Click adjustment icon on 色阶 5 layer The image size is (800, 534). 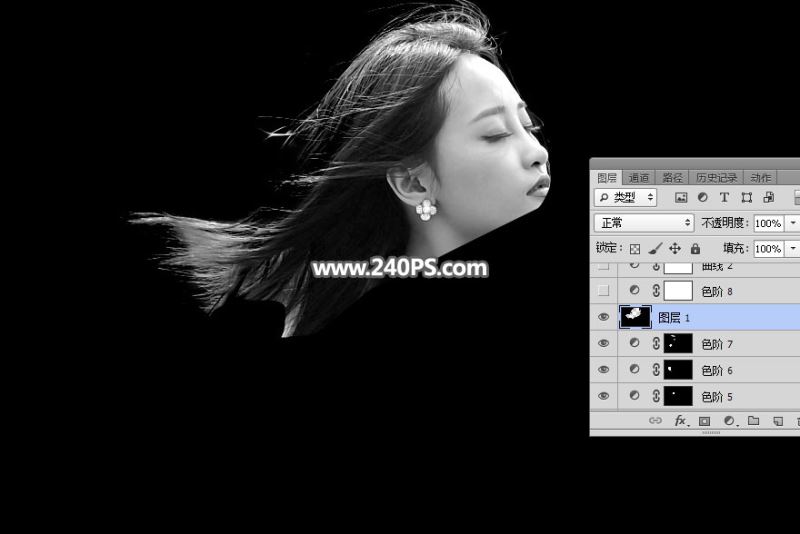(x=634, y=395)
